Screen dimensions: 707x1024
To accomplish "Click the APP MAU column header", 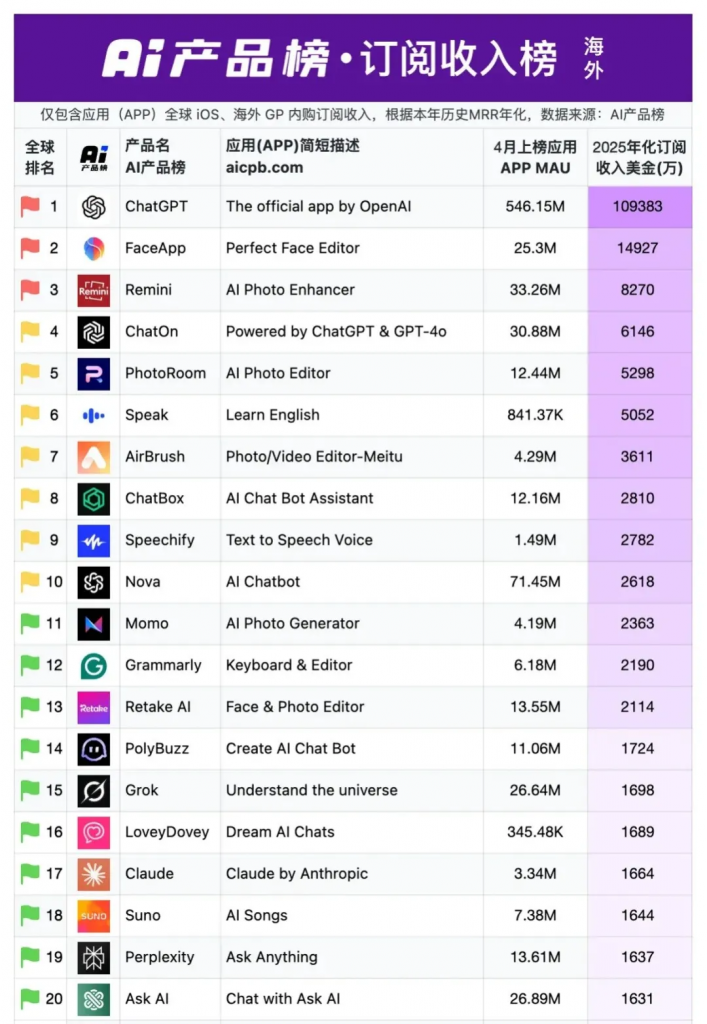I will (535, 168).
